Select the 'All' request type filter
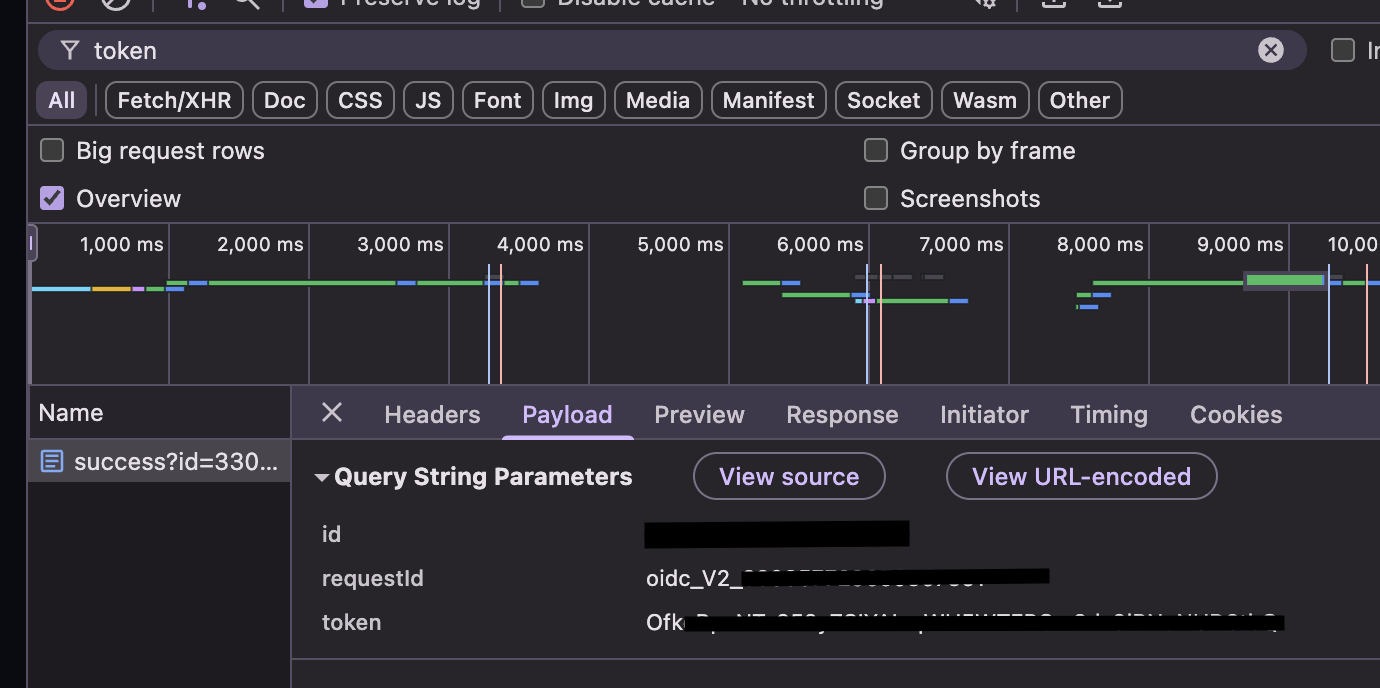The image size is (1380, 688). coord(61,100)
